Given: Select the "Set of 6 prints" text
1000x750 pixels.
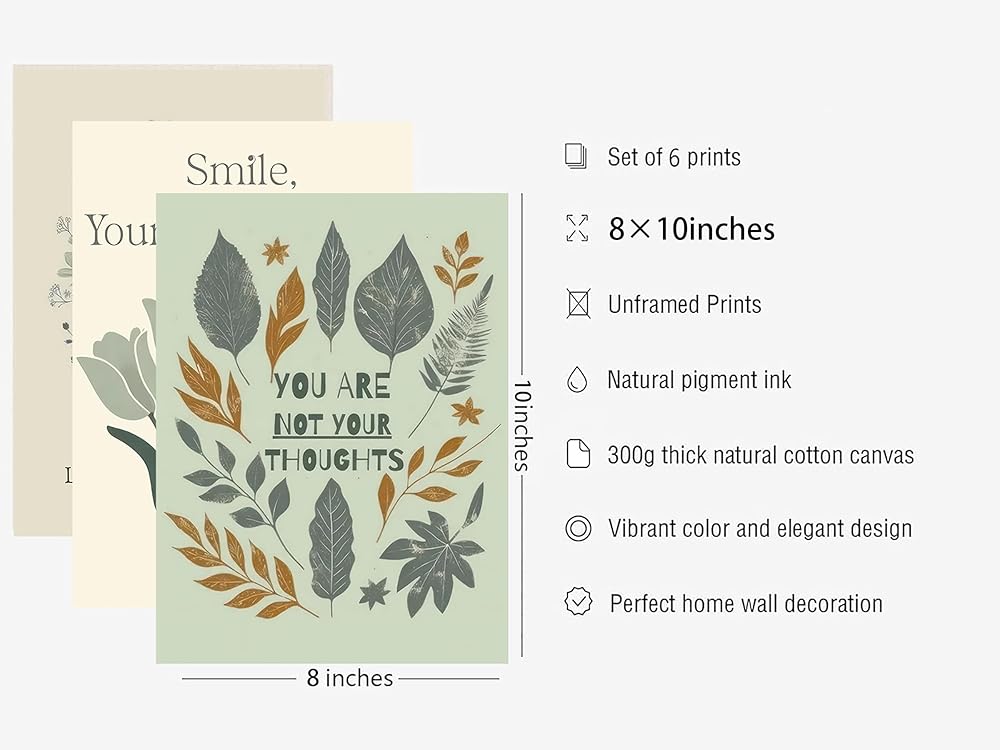Looking at the screenshot, I should pyautogui.click(x=674, y=157).
